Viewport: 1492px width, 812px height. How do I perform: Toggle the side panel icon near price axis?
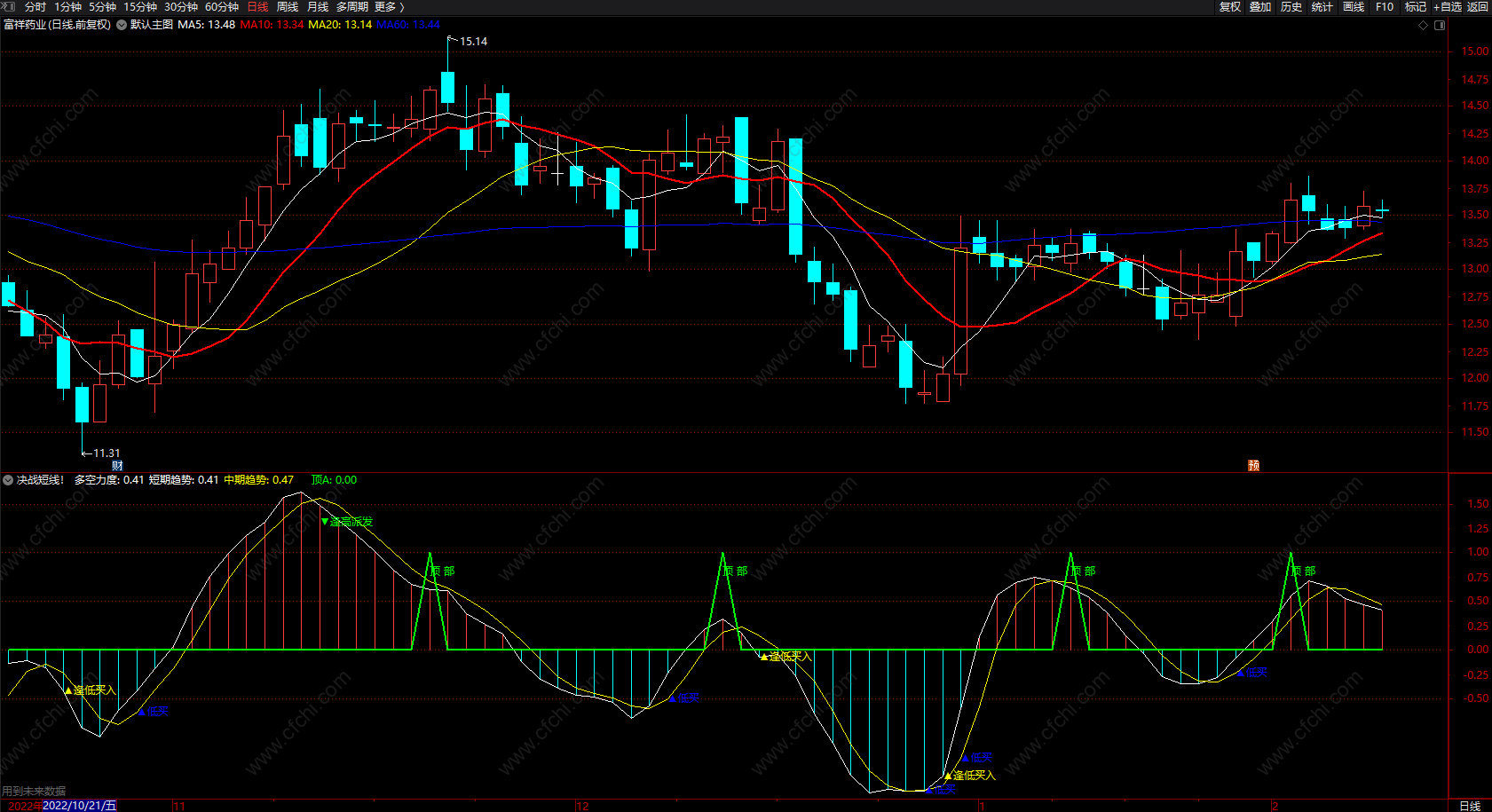[x=1440, y=25]
